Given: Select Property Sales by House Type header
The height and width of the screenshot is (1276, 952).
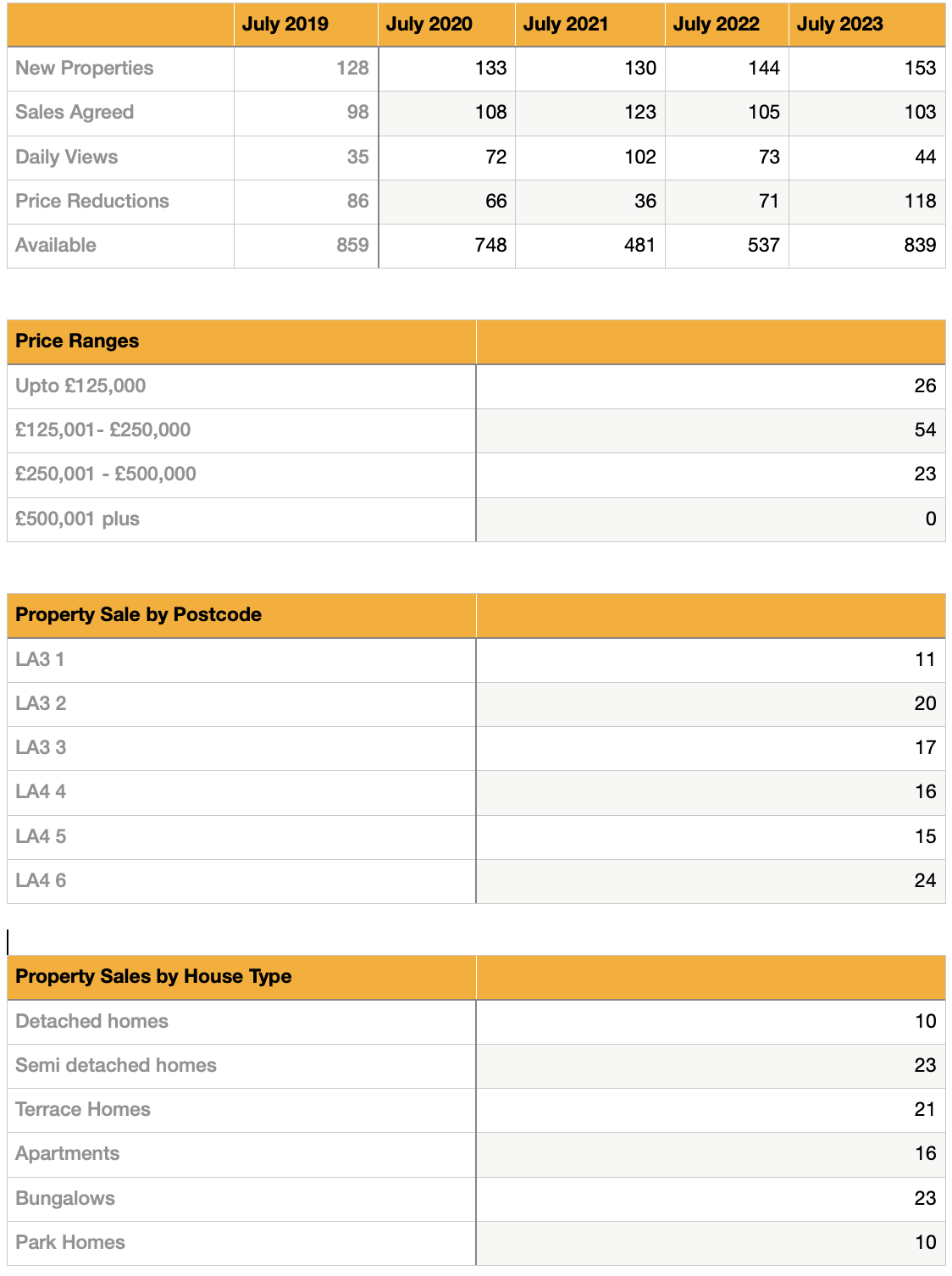Looking at the screenshot, I should coord(153,977).
